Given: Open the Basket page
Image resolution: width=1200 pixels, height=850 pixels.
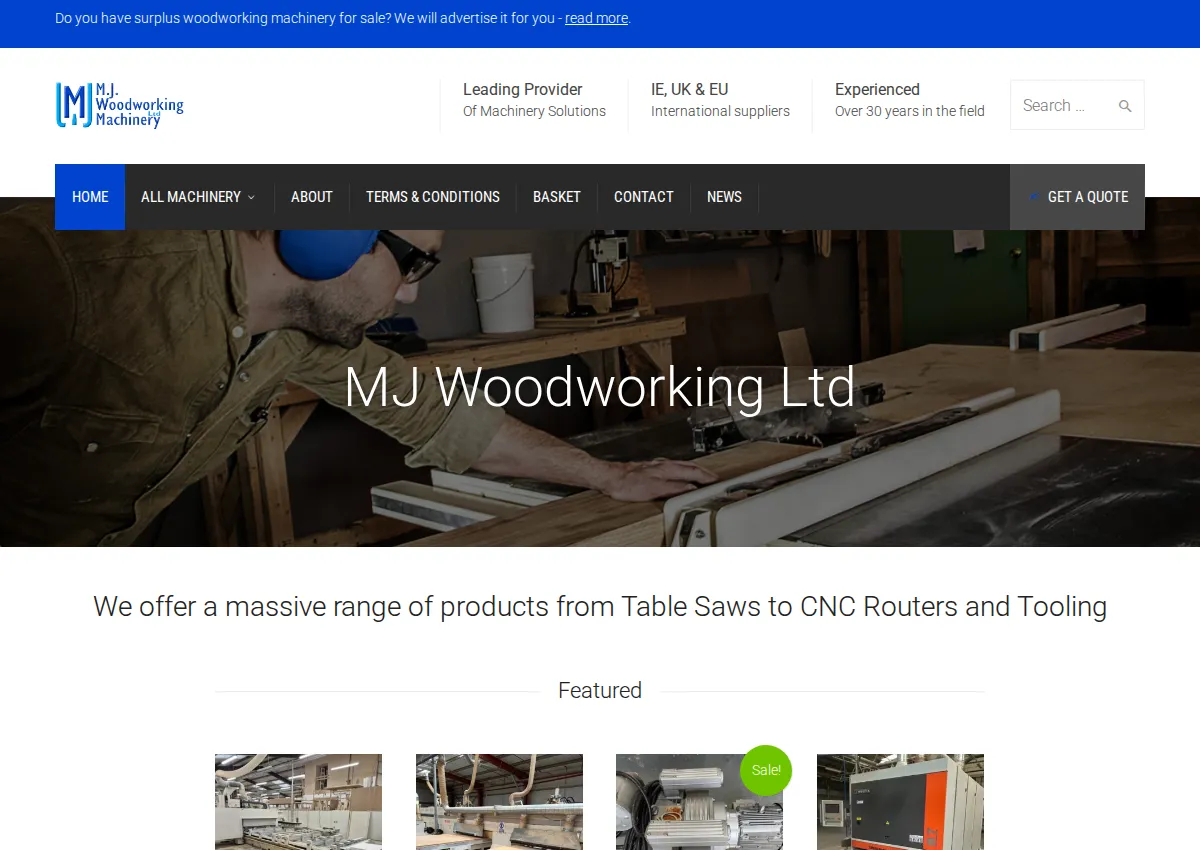Looking at the screenshot, I should coord(557,197).
